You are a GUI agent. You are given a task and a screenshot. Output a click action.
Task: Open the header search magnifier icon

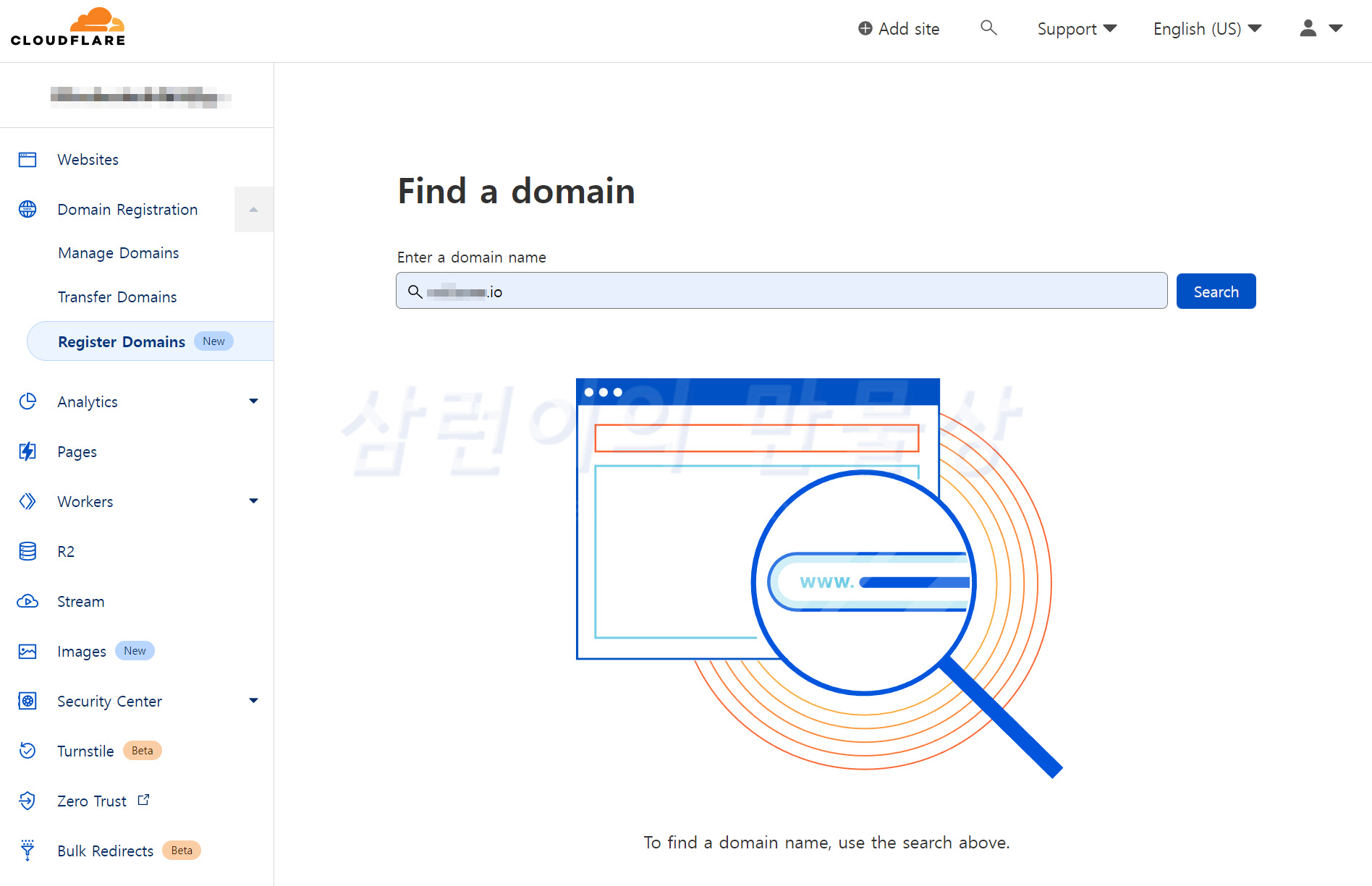[x=988, y=28]
